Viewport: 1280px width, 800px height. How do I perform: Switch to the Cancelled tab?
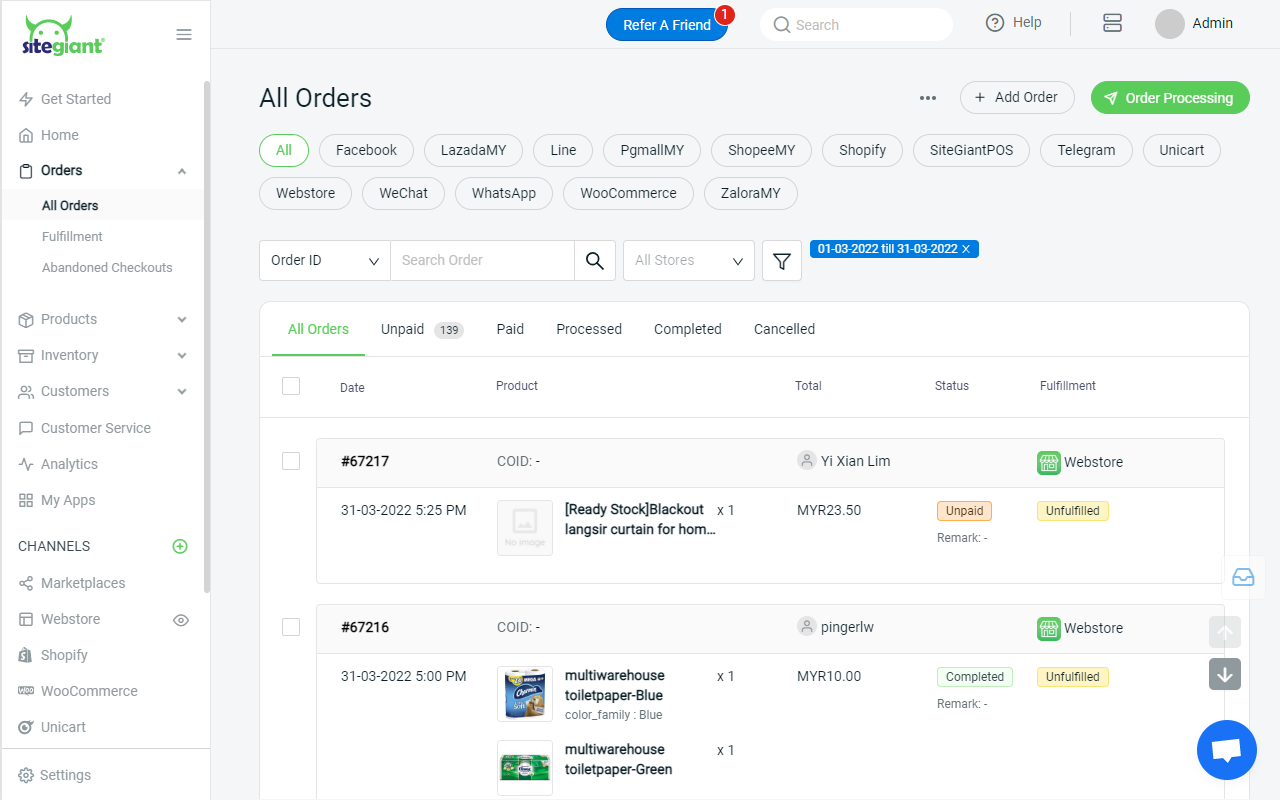pyautogui.click(x=784, y=329)
